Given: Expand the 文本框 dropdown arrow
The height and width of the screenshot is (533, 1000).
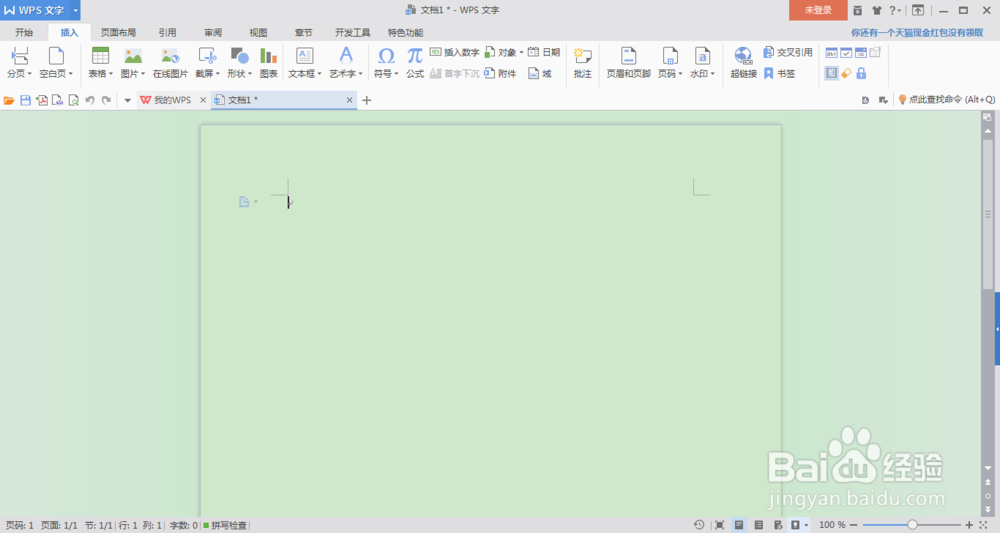Looking at the screenshot, I should click(x=320, y=74).
